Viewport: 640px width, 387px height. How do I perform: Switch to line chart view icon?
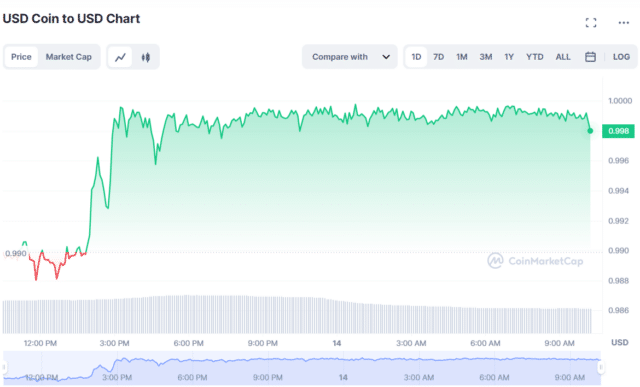pos(120,57)
